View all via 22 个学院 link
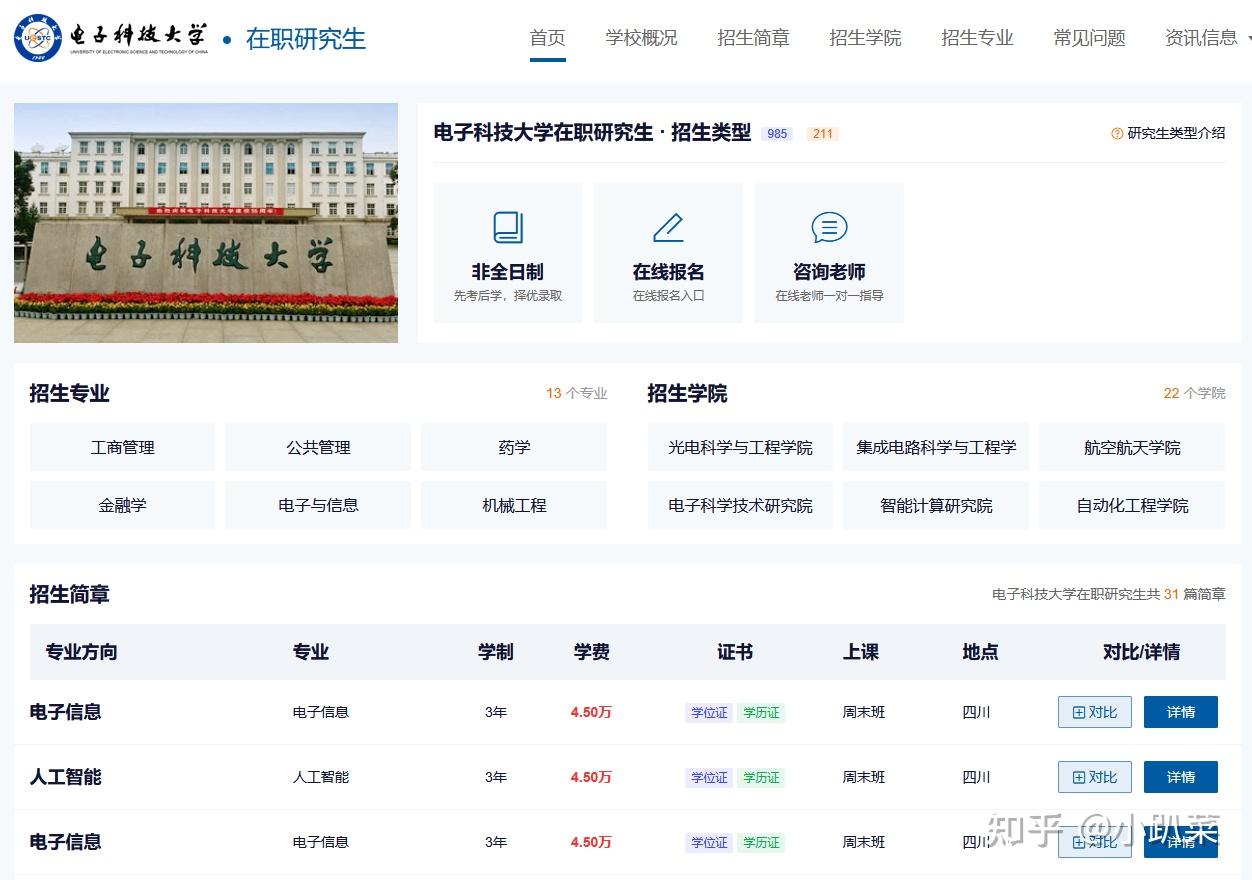1252x880 pixels. click(x=1194, y=393)
